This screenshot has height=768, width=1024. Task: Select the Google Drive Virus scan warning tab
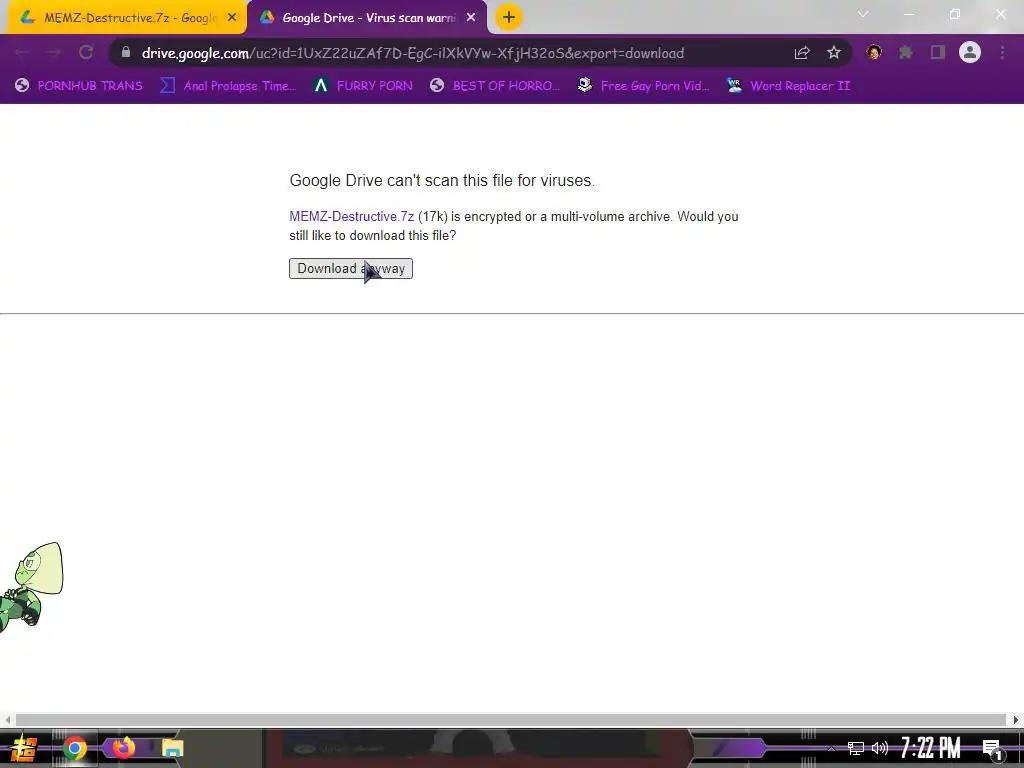366,18
